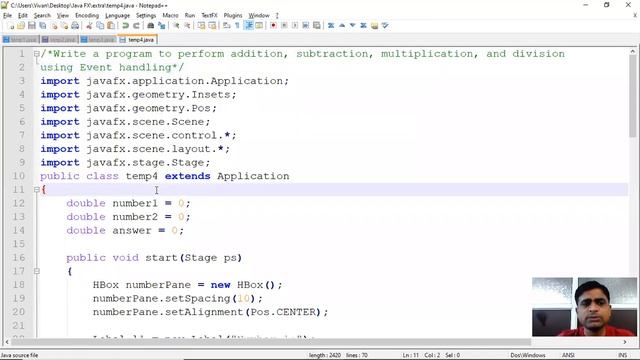640x360 pixels.
Task: Click 'public void start(Stage ps)' line
Action: (x=154, y=258)
